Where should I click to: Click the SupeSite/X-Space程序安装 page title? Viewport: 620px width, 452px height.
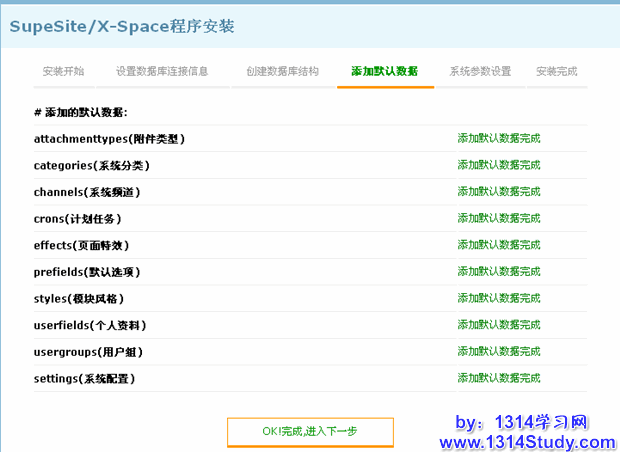click(122, 26)
